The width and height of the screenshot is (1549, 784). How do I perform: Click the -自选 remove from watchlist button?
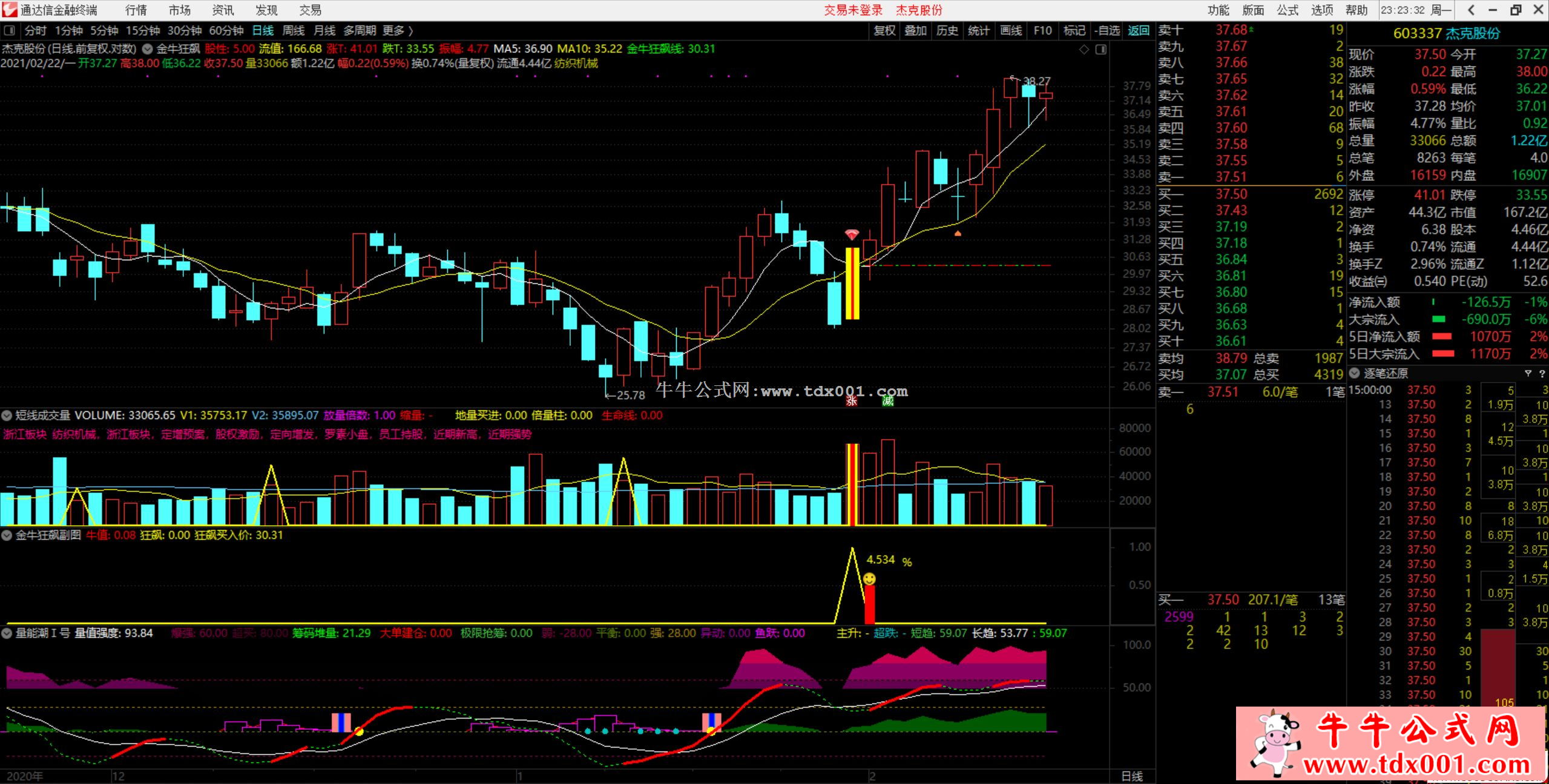pos(1107,30)
